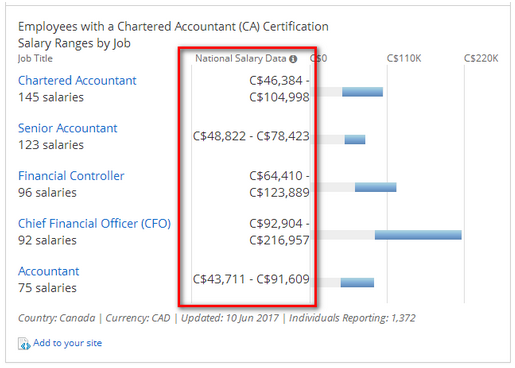
Task: Click the Chartered Accountant blue salary bar
Action: coord(362,92)
